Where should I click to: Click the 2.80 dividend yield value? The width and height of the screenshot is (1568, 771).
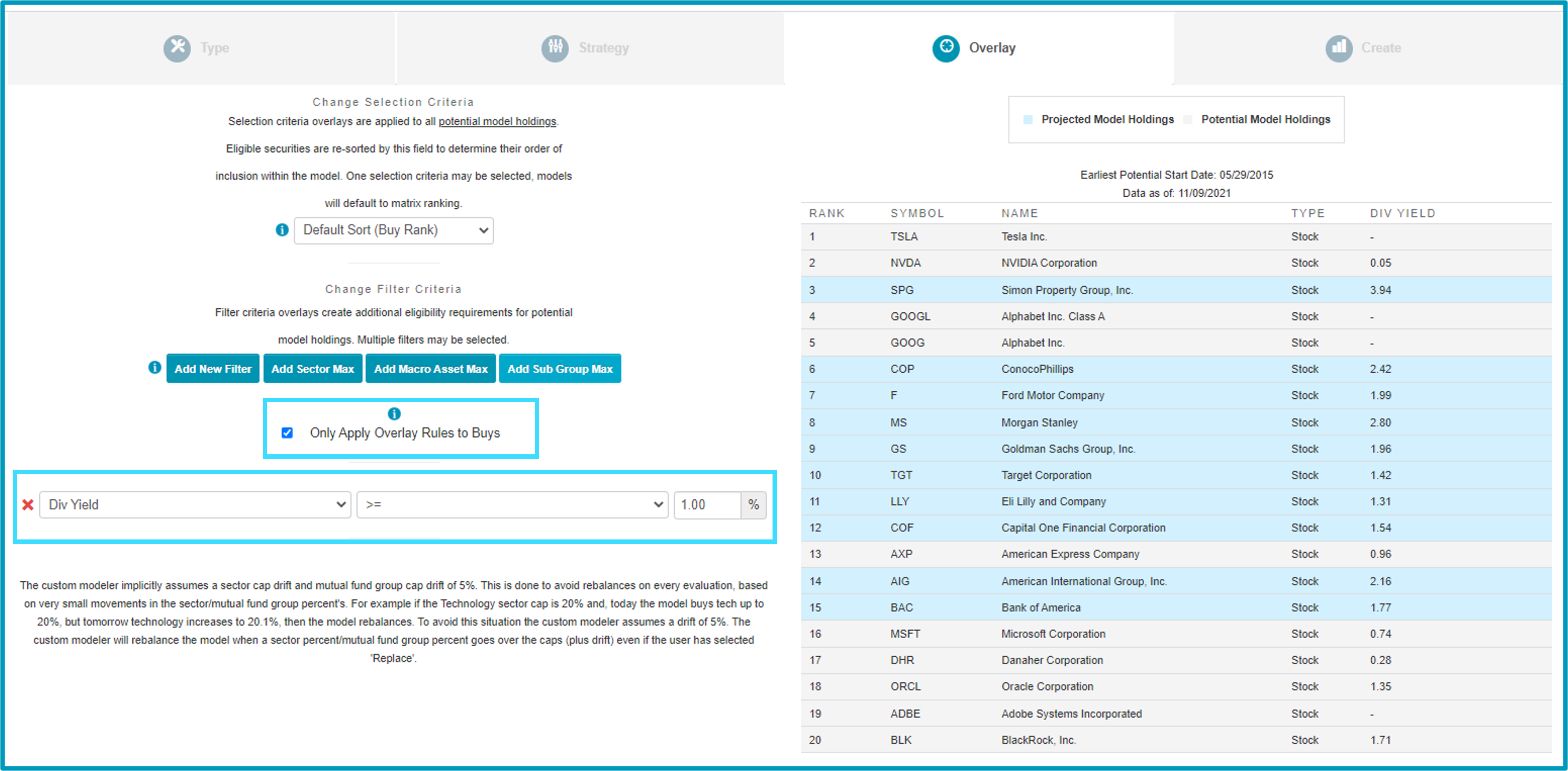pos(1381,422)
